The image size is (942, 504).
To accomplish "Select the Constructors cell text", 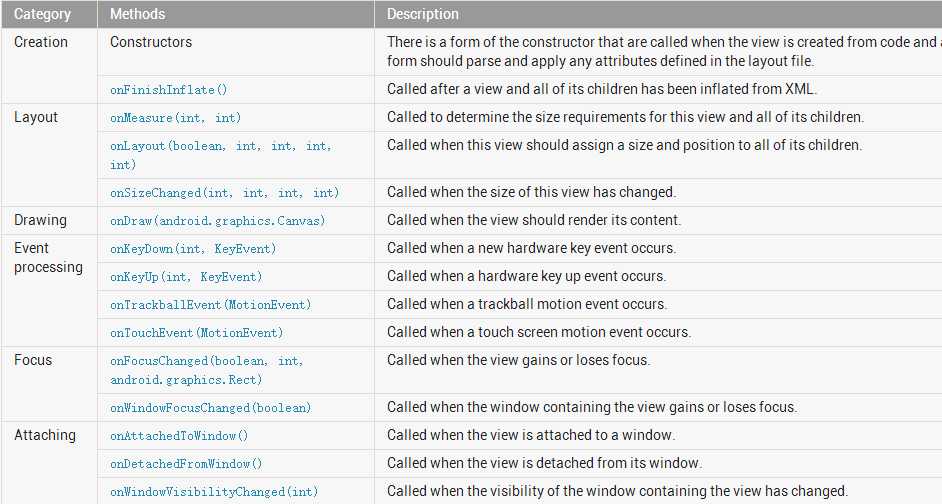I will click(151, 42).
